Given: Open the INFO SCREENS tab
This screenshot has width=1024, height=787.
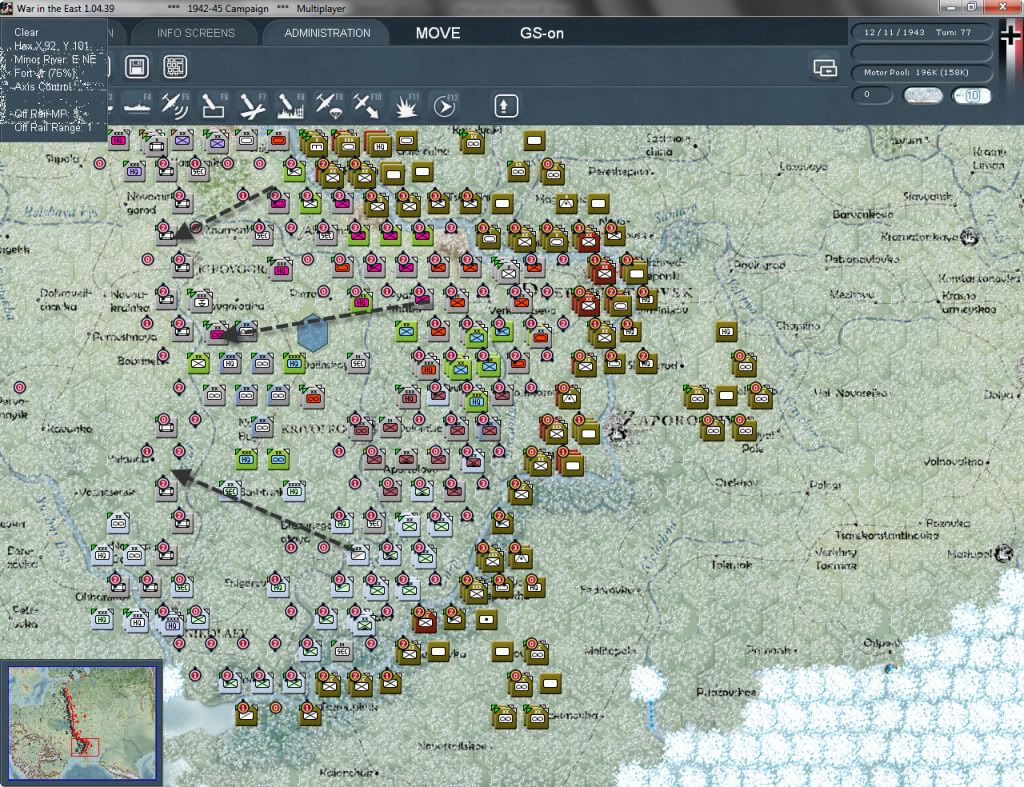Looking at the screenshot, I should [195, 33].
